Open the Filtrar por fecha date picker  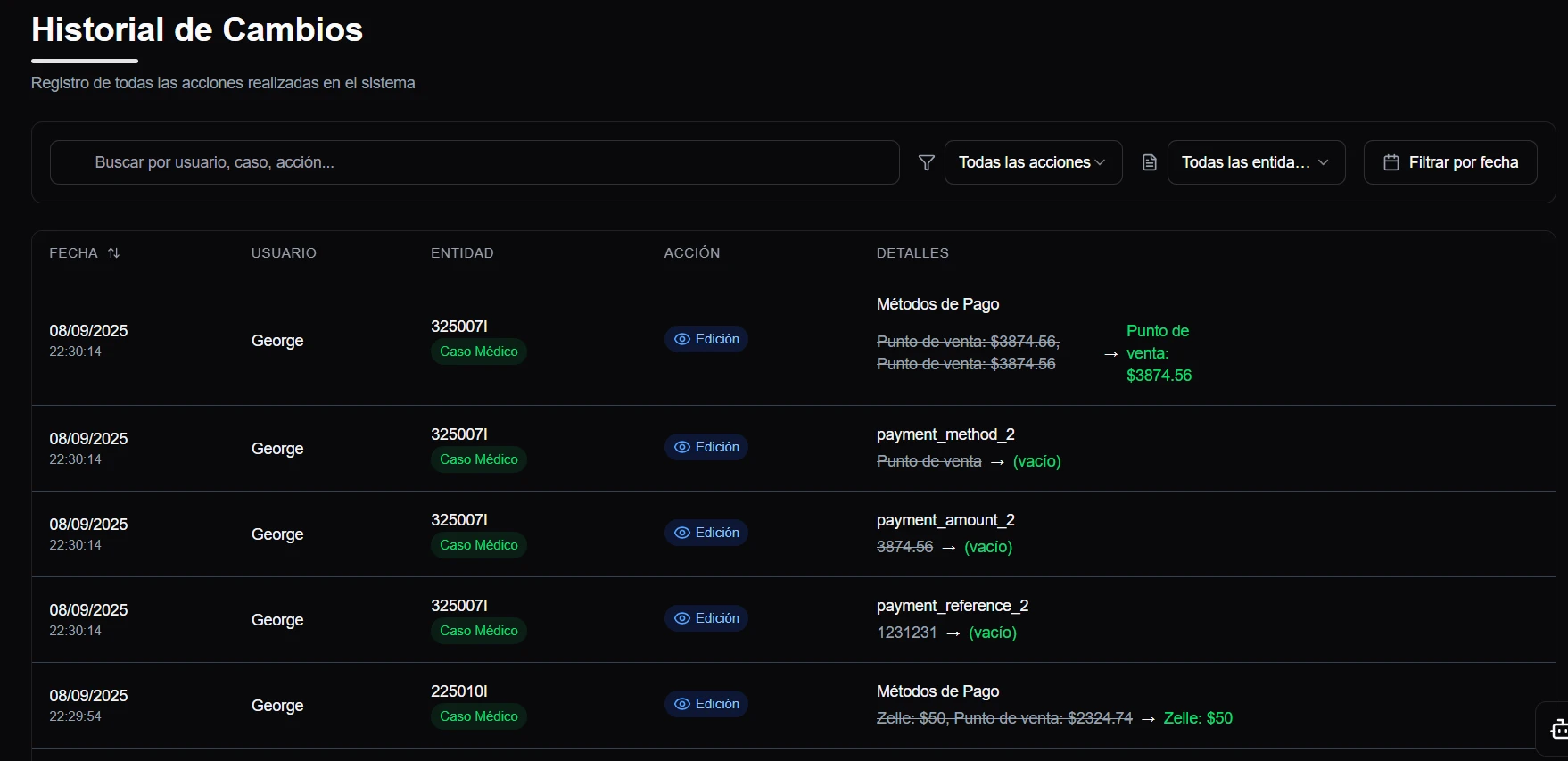(1449, 162)
